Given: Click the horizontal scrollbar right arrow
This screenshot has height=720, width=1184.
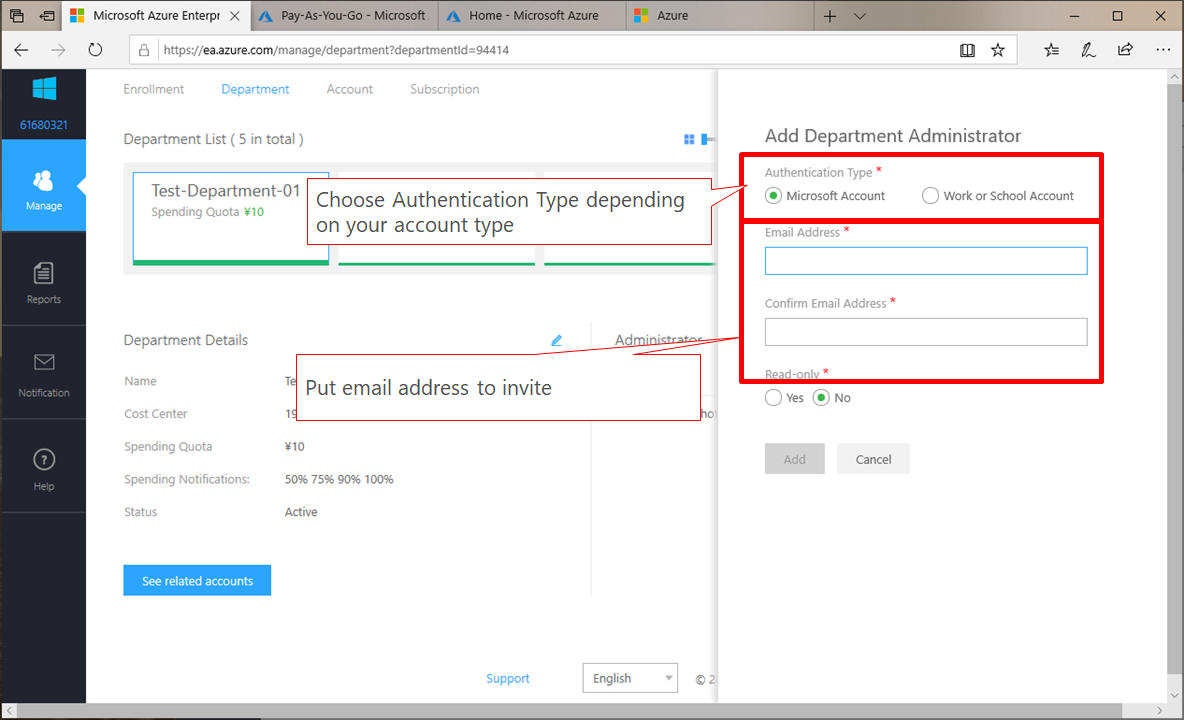Looking at the screenshot, I should click(1159, 711).
